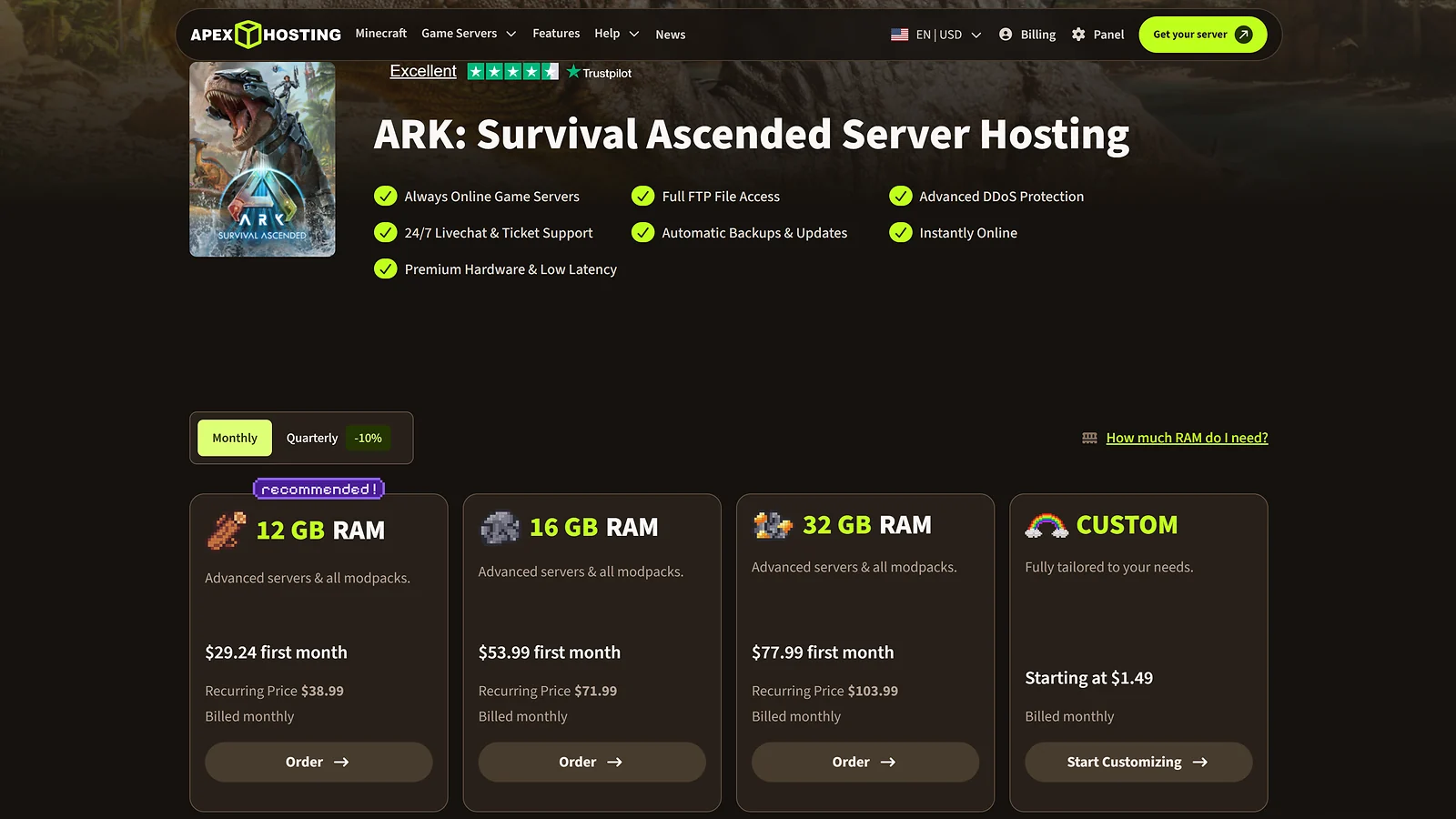Open the EN | USD language currency selector
Image resolution: width=1456 pixels, height=819 pixels.
point(936,35)
